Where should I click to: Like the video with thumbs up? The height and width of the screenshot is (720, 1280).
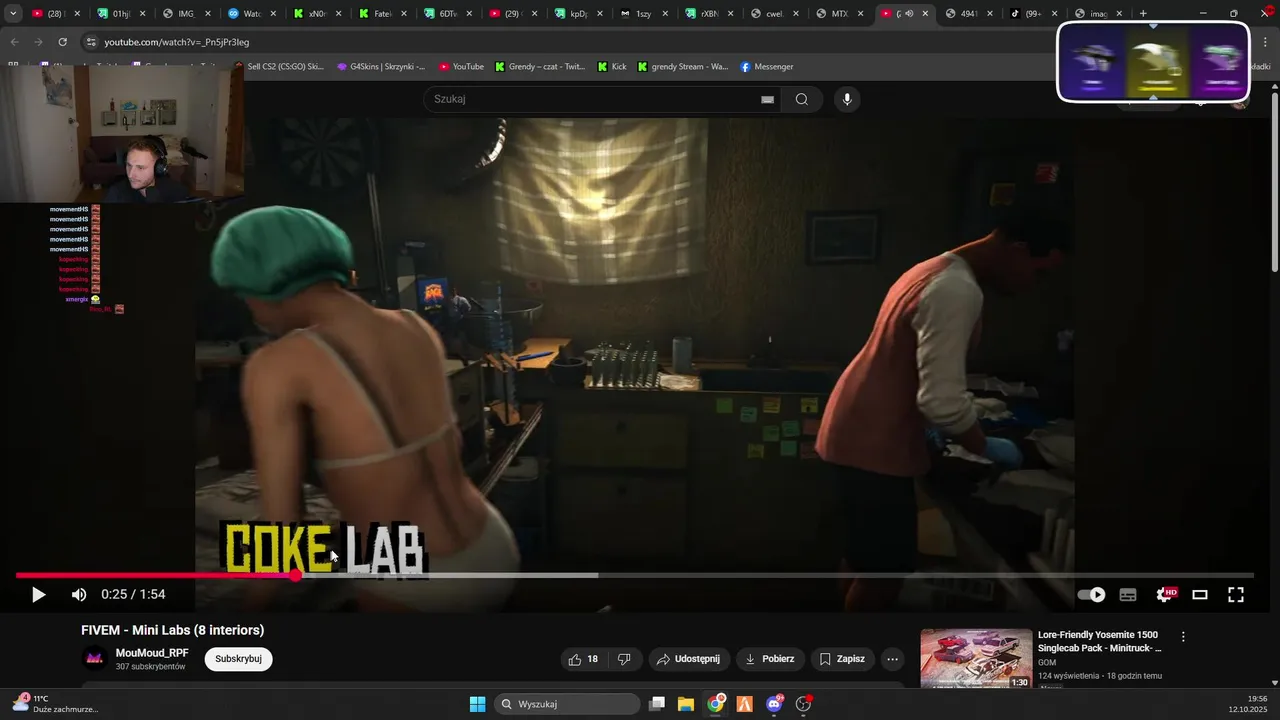tap(583, 659)
